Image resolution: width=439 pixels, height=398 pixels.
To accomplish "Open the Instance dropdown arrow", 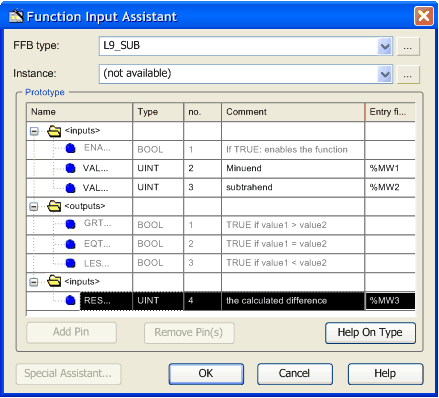I will 385,74.
